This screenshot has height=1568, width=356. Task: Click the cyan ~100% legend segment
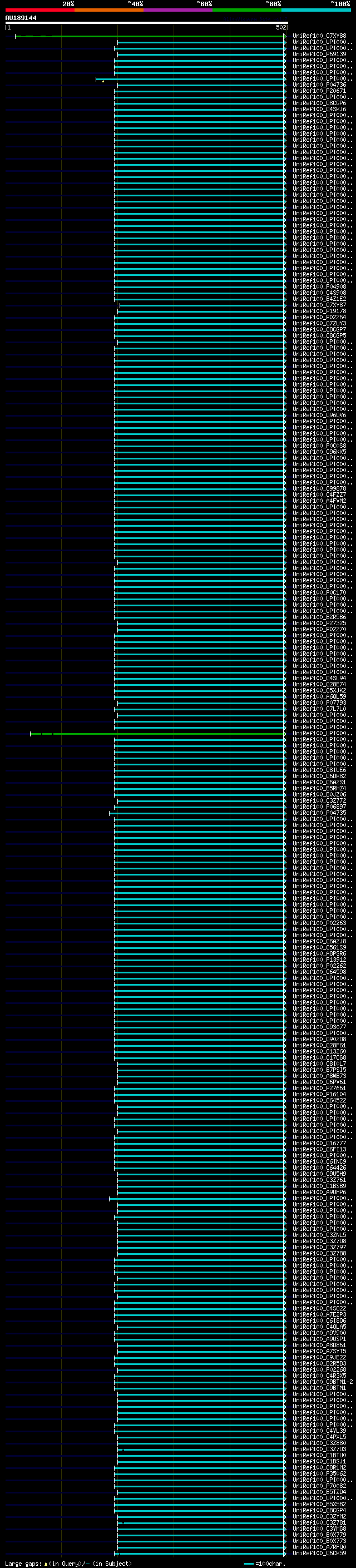point(317,10)
